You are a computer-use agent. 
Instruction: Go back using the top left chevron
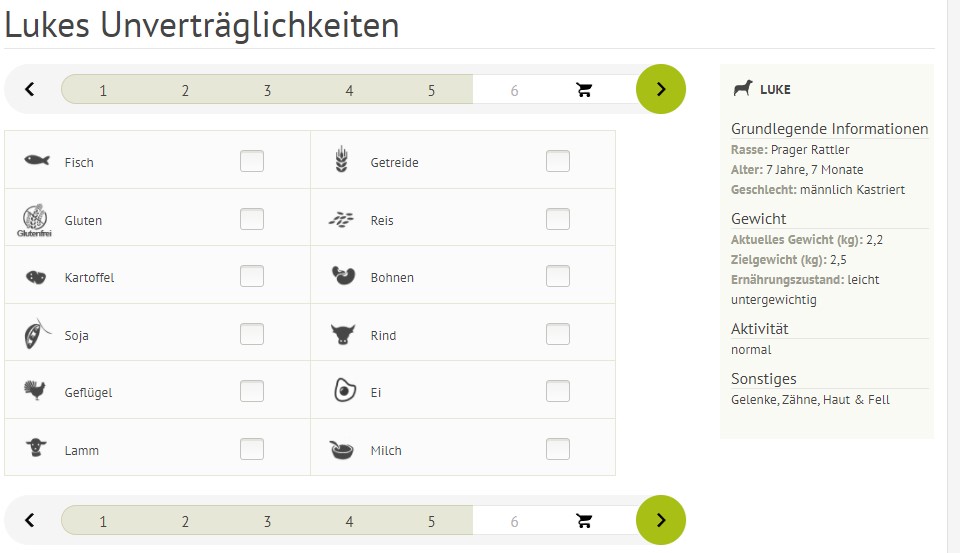[30, 89]
